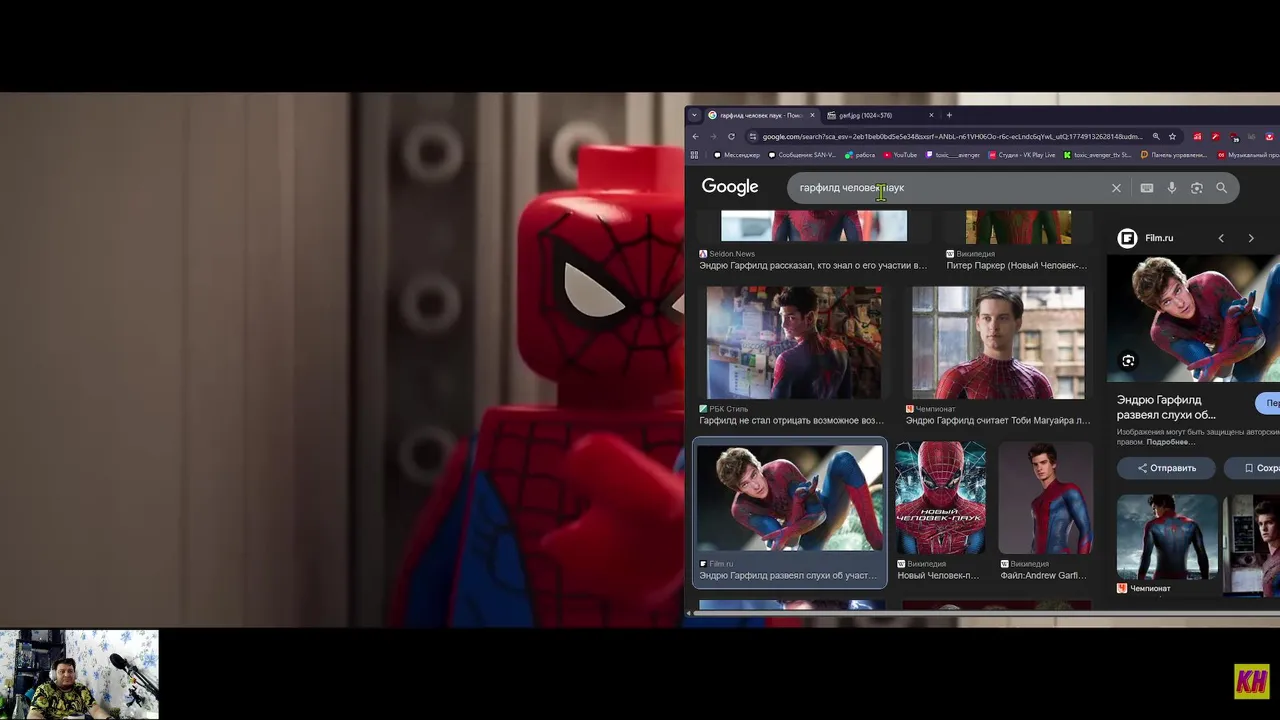Open the Мессенджер bookmark

(737, 155)
